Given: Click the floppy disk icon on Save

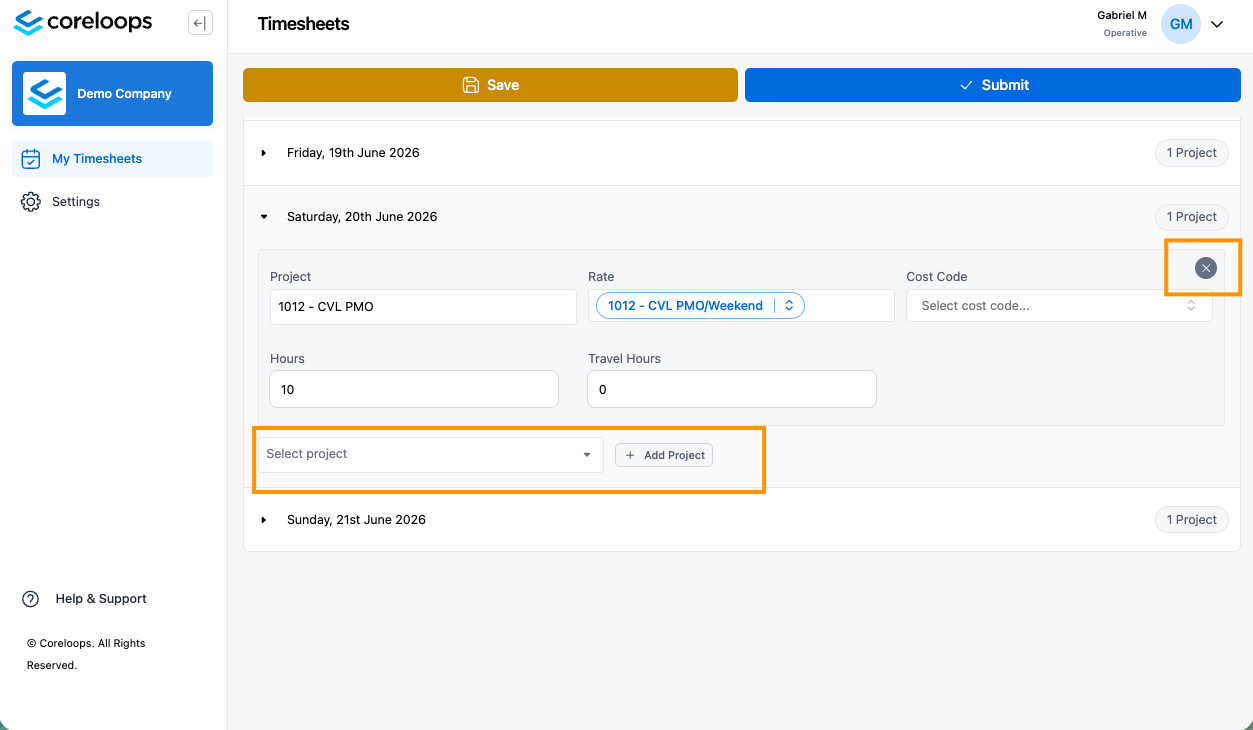Looking at the screenshot, I should (470, 85).
